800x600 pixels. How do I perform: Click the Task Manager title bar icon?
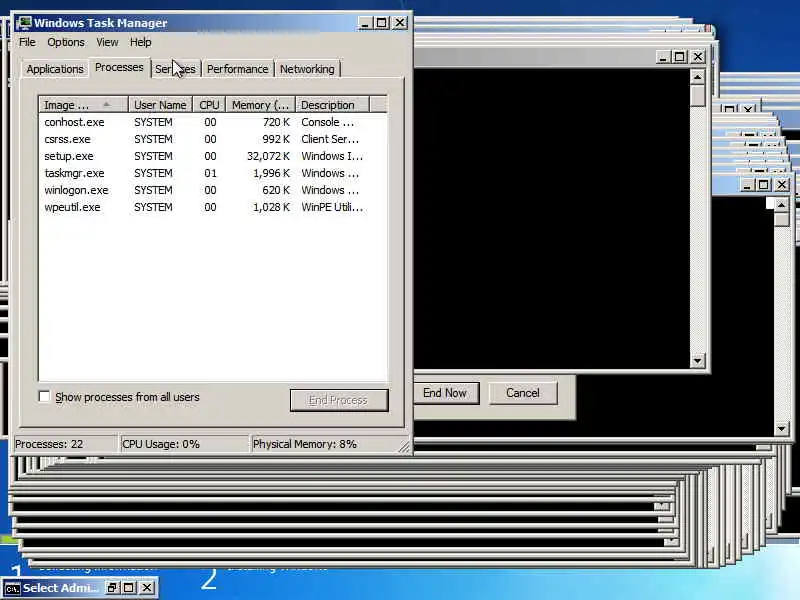click(x=23, y=22)
